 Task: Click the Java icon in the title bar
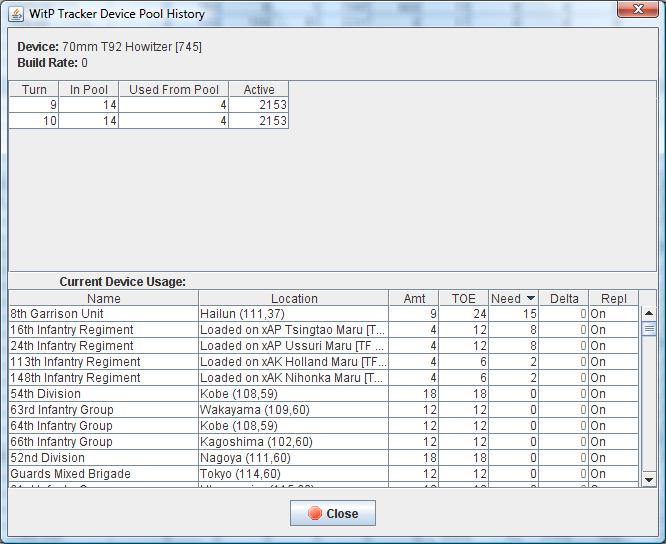click(16, 14)
